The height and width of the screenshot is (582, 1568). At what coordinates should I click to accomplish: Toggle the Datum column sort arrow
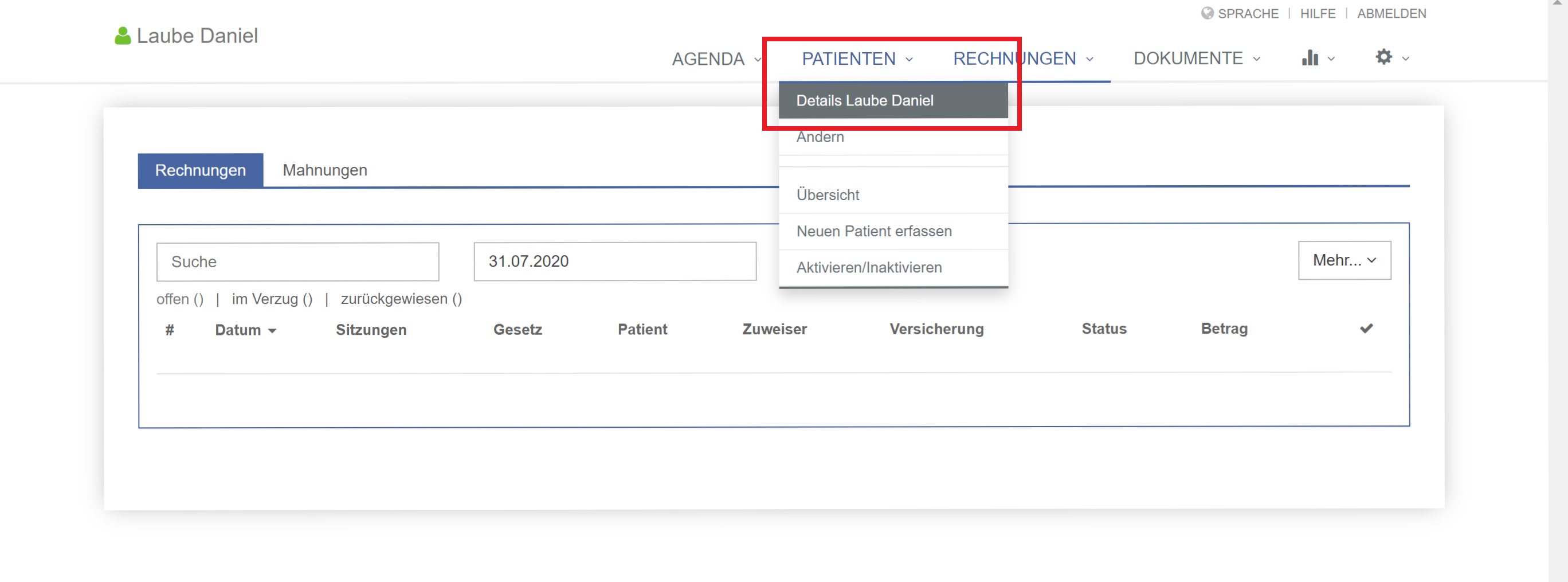click(272, 331)
